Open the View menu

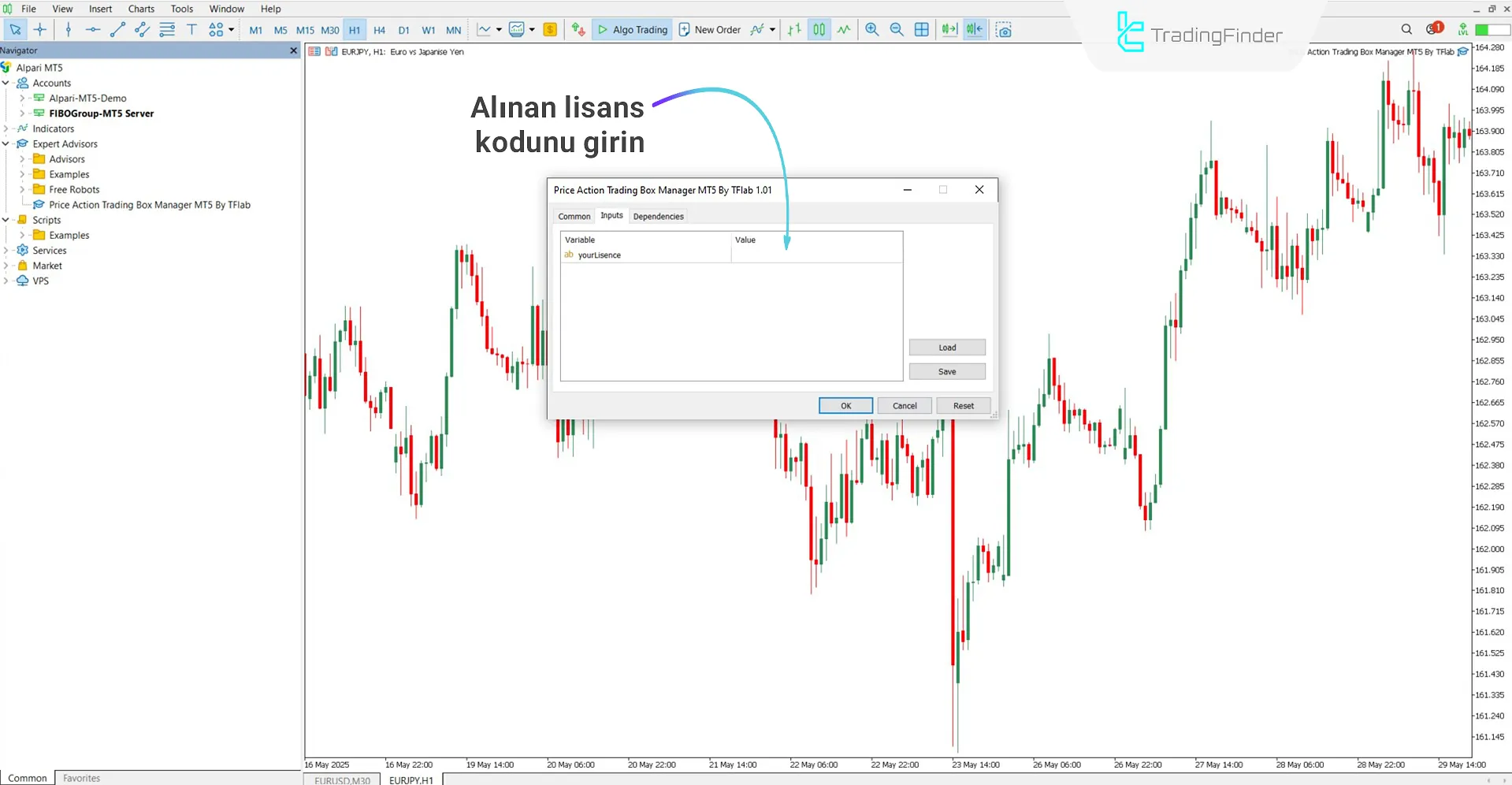point(62,9)
